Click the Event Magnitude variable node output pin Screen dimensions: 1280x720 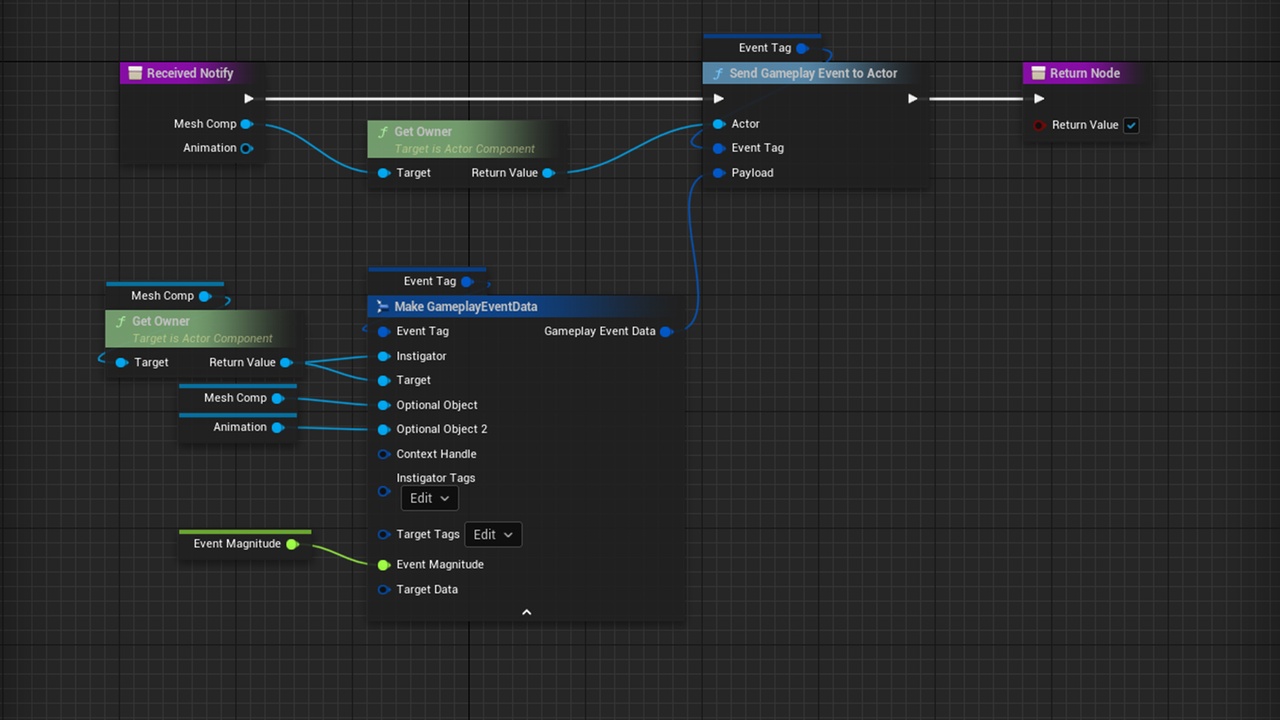(x=292, y=544)
